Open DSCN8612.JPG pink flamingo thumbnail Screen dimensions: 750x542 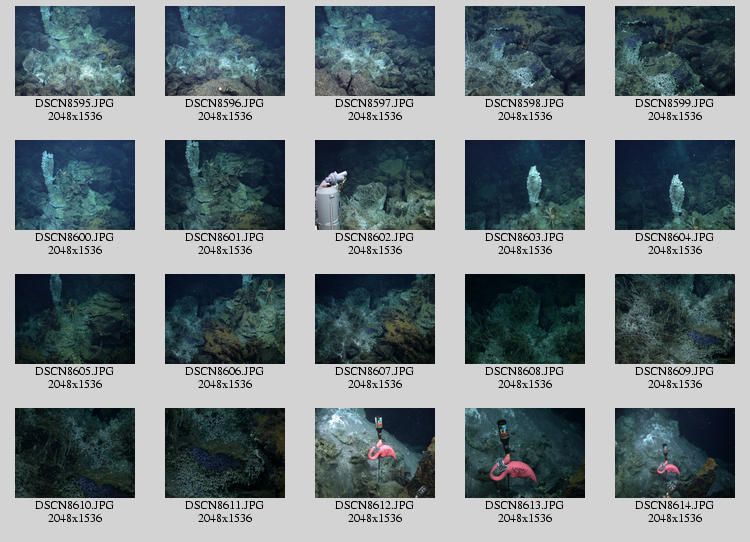click(x=375, y=453)
